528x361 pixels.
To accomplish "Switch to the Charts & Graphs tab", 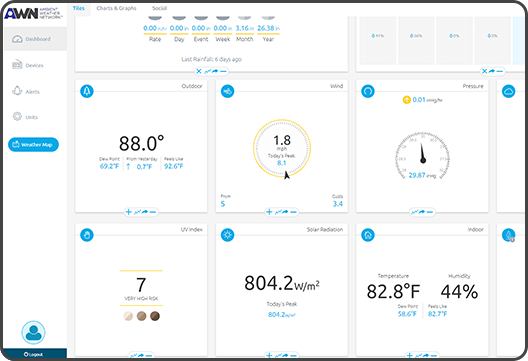I will [x=116, y=8].
